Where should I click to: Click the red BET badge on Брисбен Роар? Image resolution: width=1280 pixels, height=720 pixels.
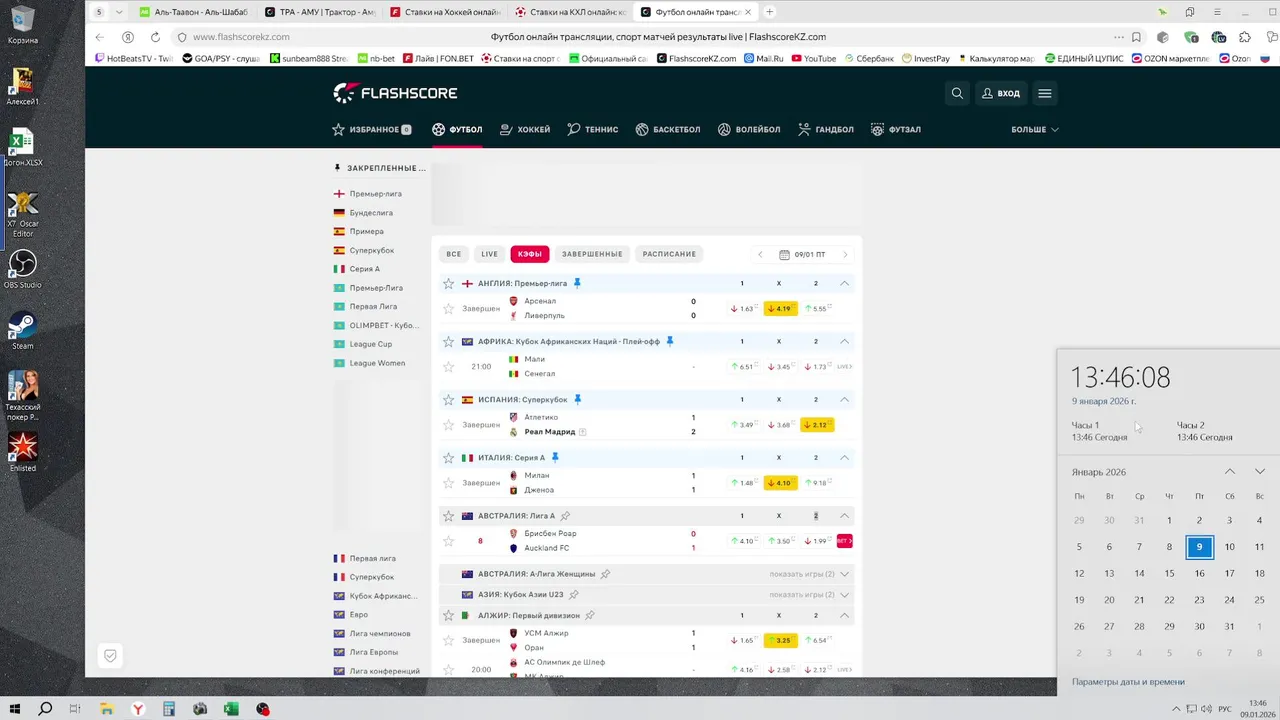[x=844, y=541]
